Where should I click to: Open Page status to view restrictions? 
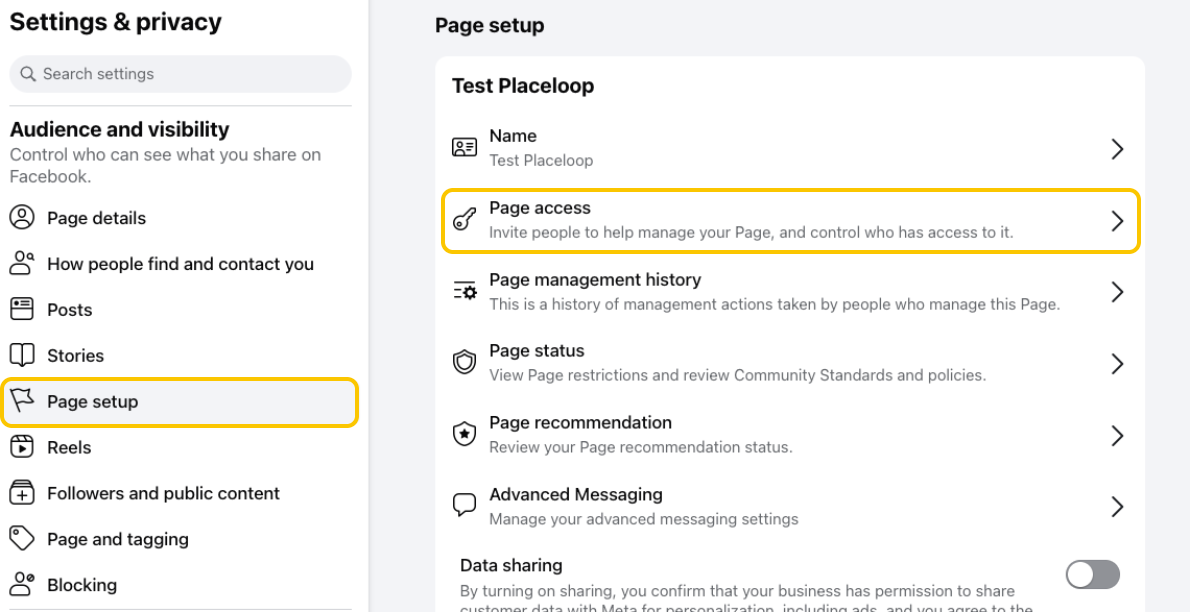coord(790,364)
